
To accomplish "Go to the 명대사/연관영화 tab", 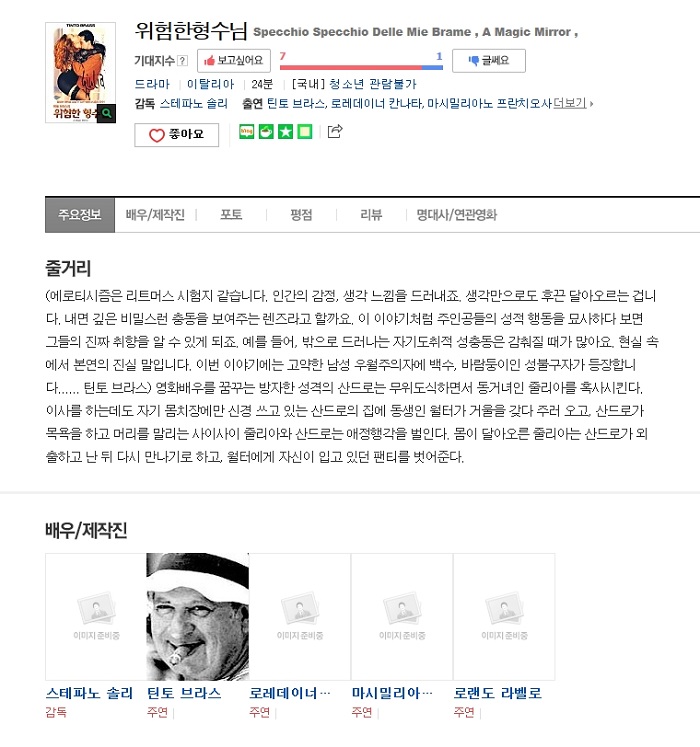I will (x=457, y=215).
